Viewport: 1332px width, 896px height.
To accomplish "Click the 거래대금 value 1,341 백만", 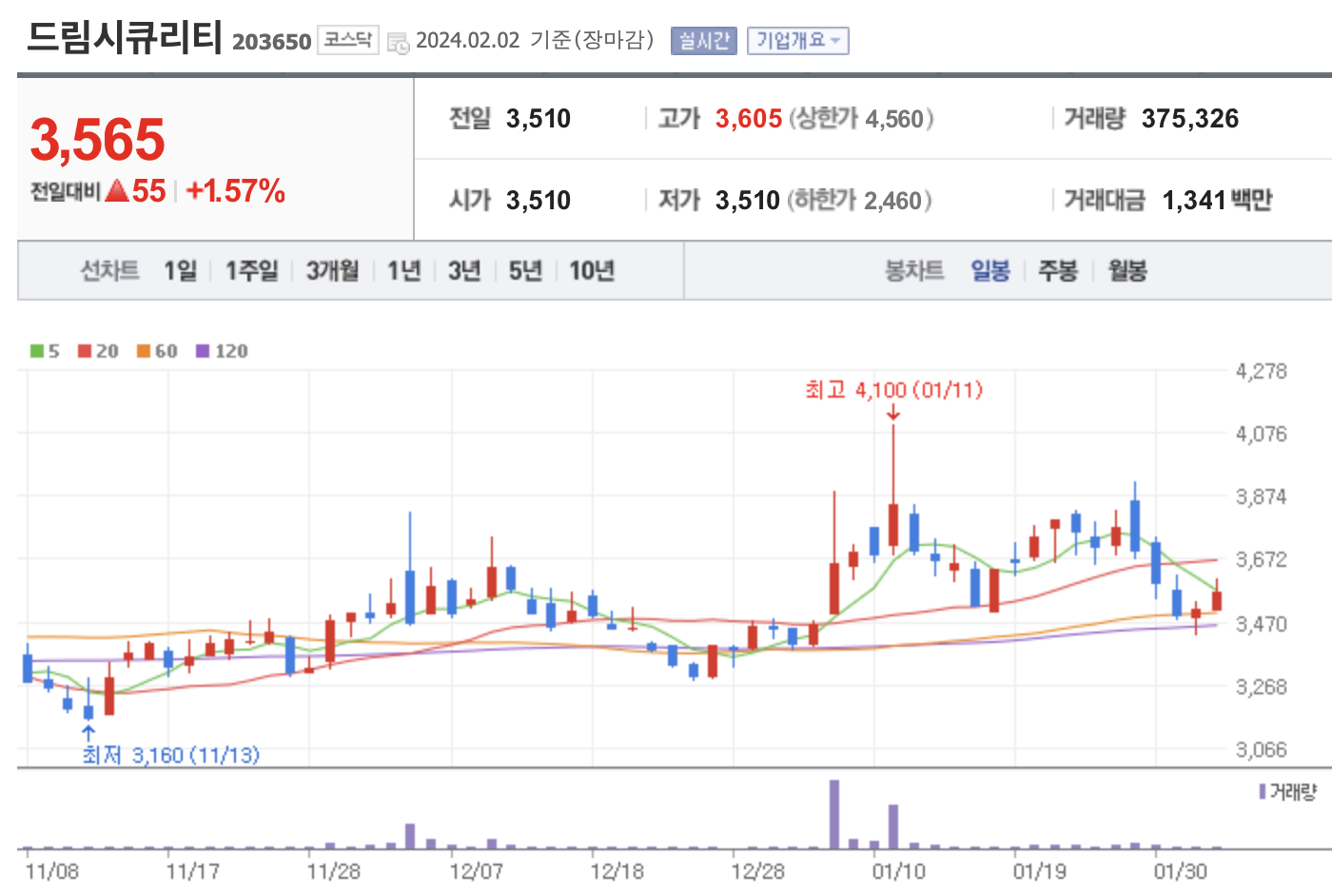I will pyautogui.click(x=1217, y=201).
